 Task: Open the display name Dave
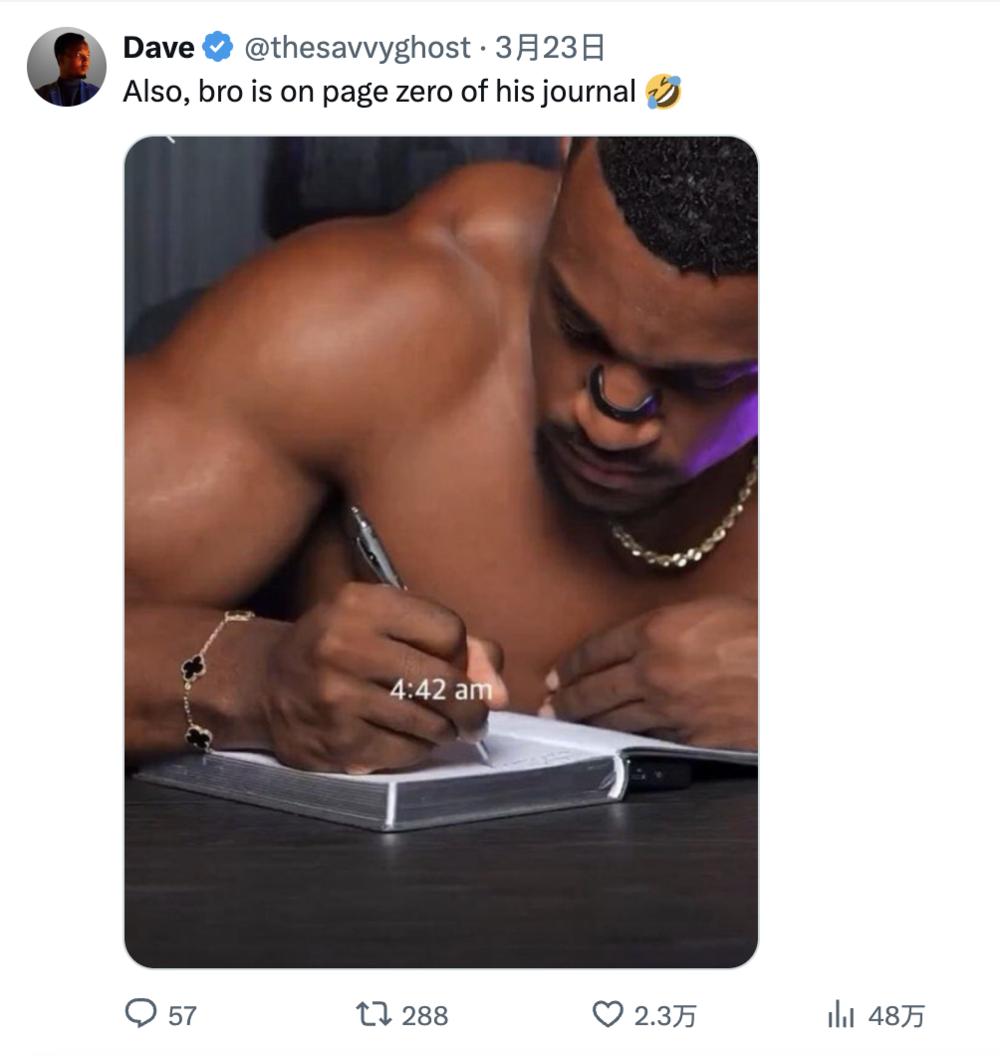tap(158, 47)
